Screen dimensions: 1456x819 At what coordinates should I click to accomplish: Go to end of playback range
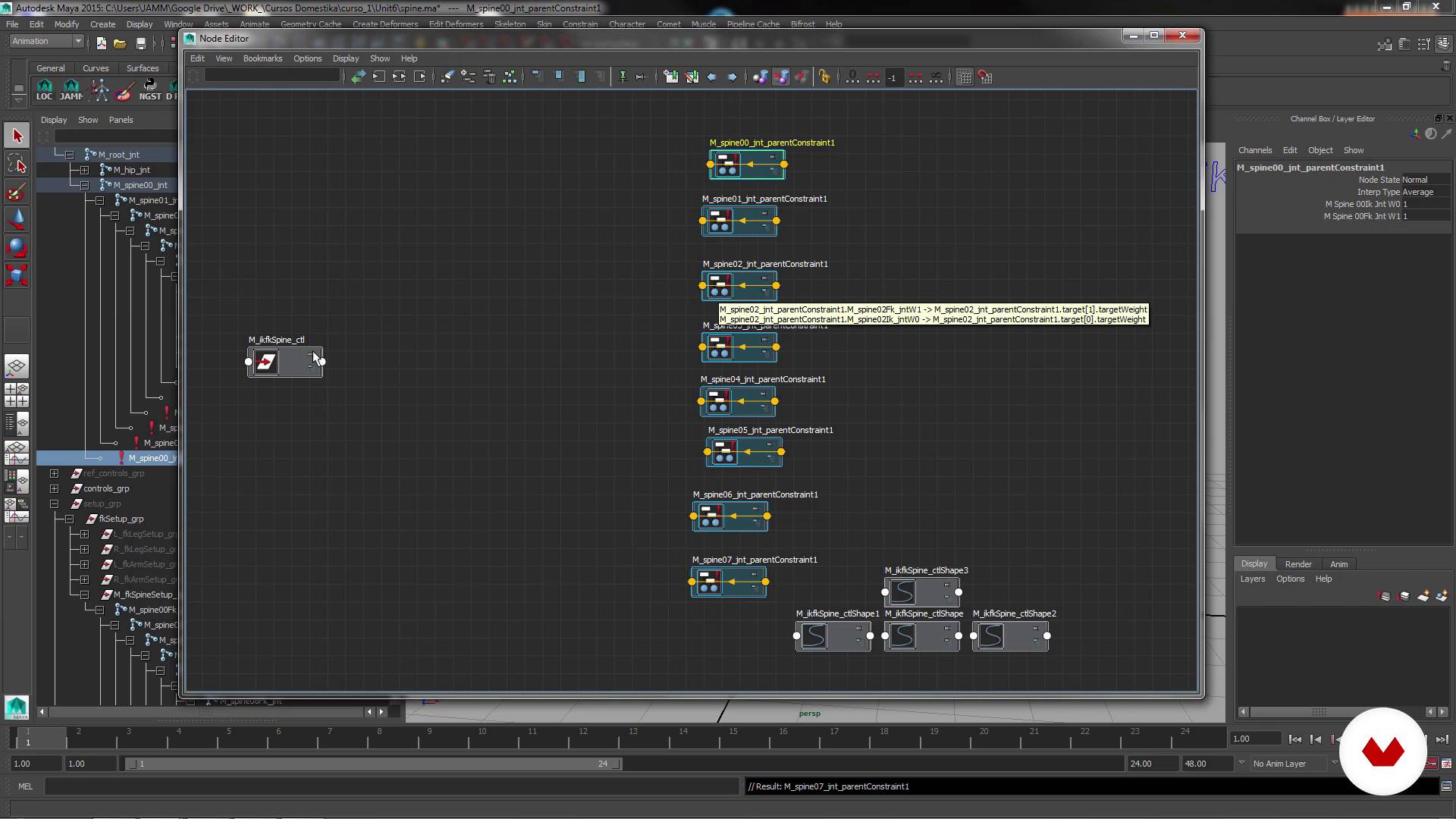click(x=1442, y=739)
